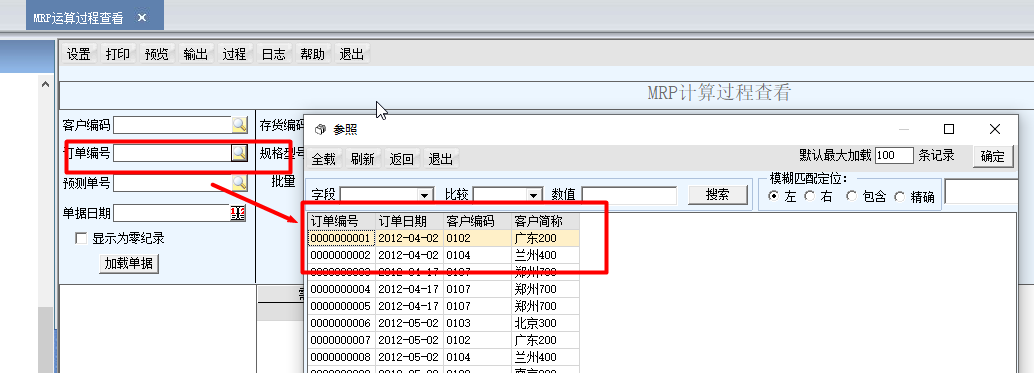1034x373 pixels.
Task: Select order row 0000000008
Action: [x=444, y=358]
